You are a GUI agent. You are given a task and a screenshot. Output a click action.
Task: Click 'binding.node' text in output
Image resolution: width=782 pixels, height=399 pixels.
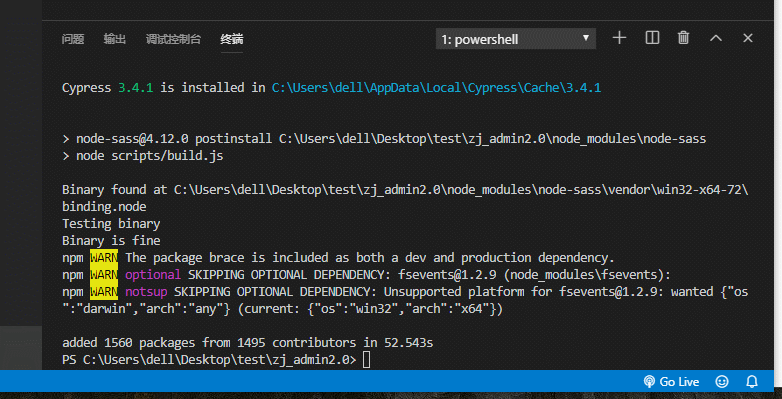coord(104,207)
